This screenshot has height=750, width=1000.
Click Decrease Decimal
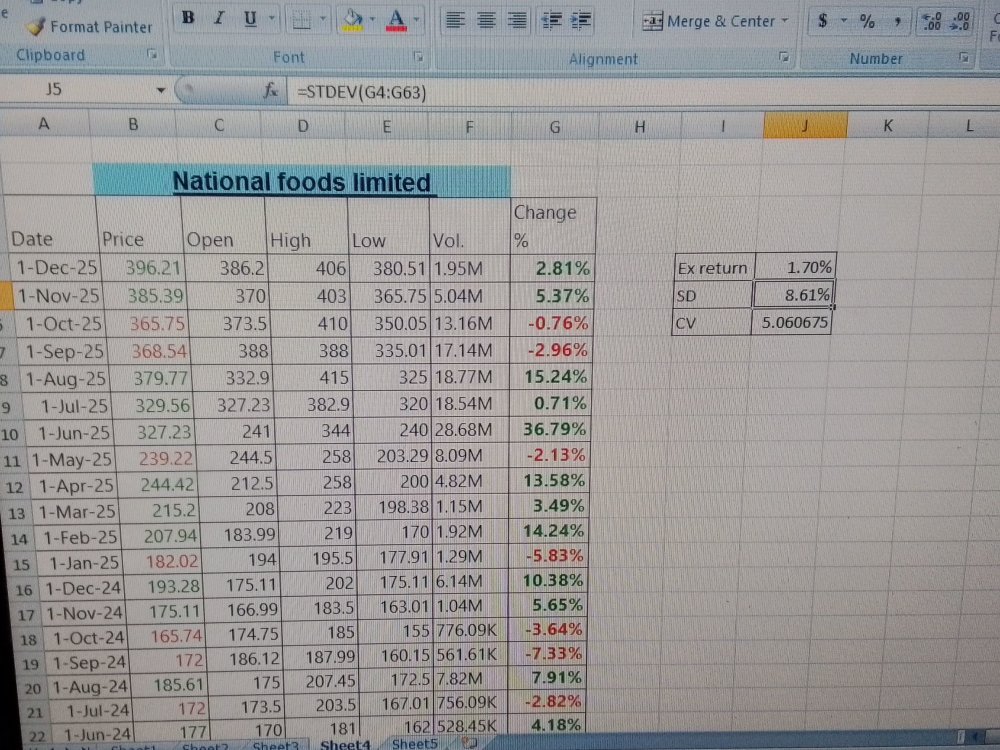tap(960, 21)
